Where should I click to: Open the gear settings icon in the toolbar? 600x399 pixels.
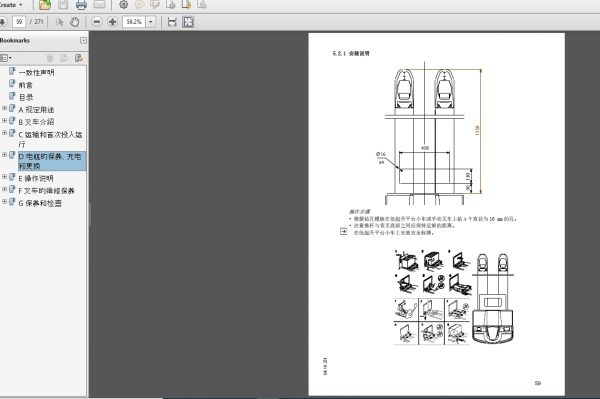(x=124, y=5)
